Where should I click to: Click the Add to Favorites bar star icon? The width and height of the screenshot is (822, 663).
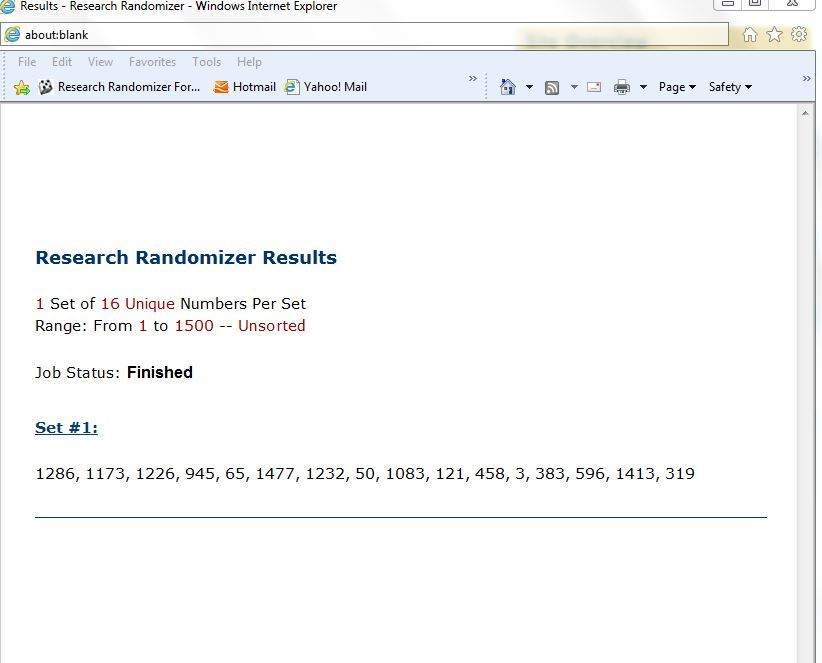(x=22, y=87)
